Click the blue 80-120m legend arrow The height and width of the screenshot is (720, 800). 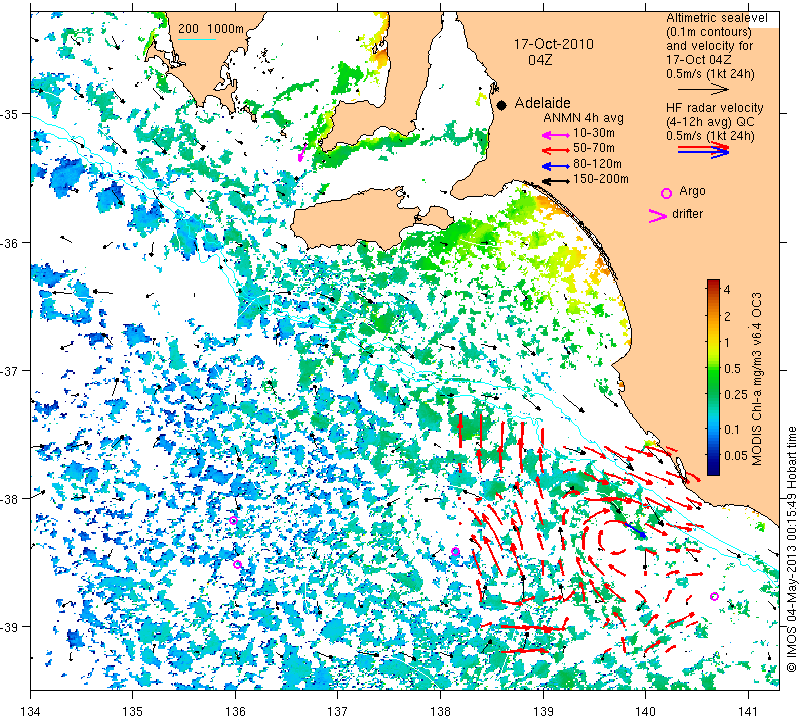click(x=556, y=166)
